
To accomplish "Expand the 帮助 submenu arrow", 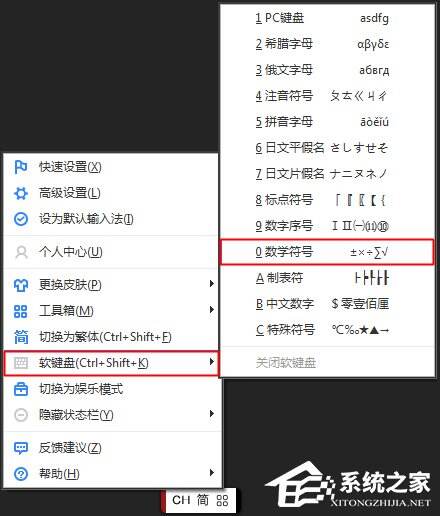I will [211, 472].
